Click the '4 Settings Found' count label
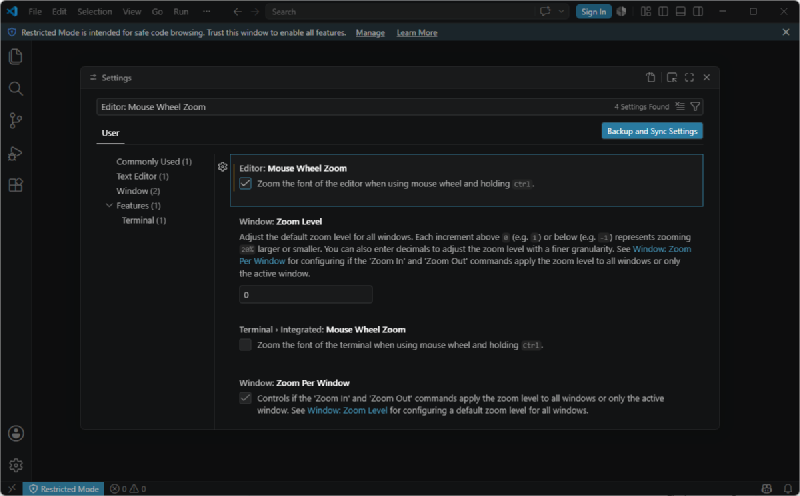Viewport: 800px width, 496px height. point(641,107)
